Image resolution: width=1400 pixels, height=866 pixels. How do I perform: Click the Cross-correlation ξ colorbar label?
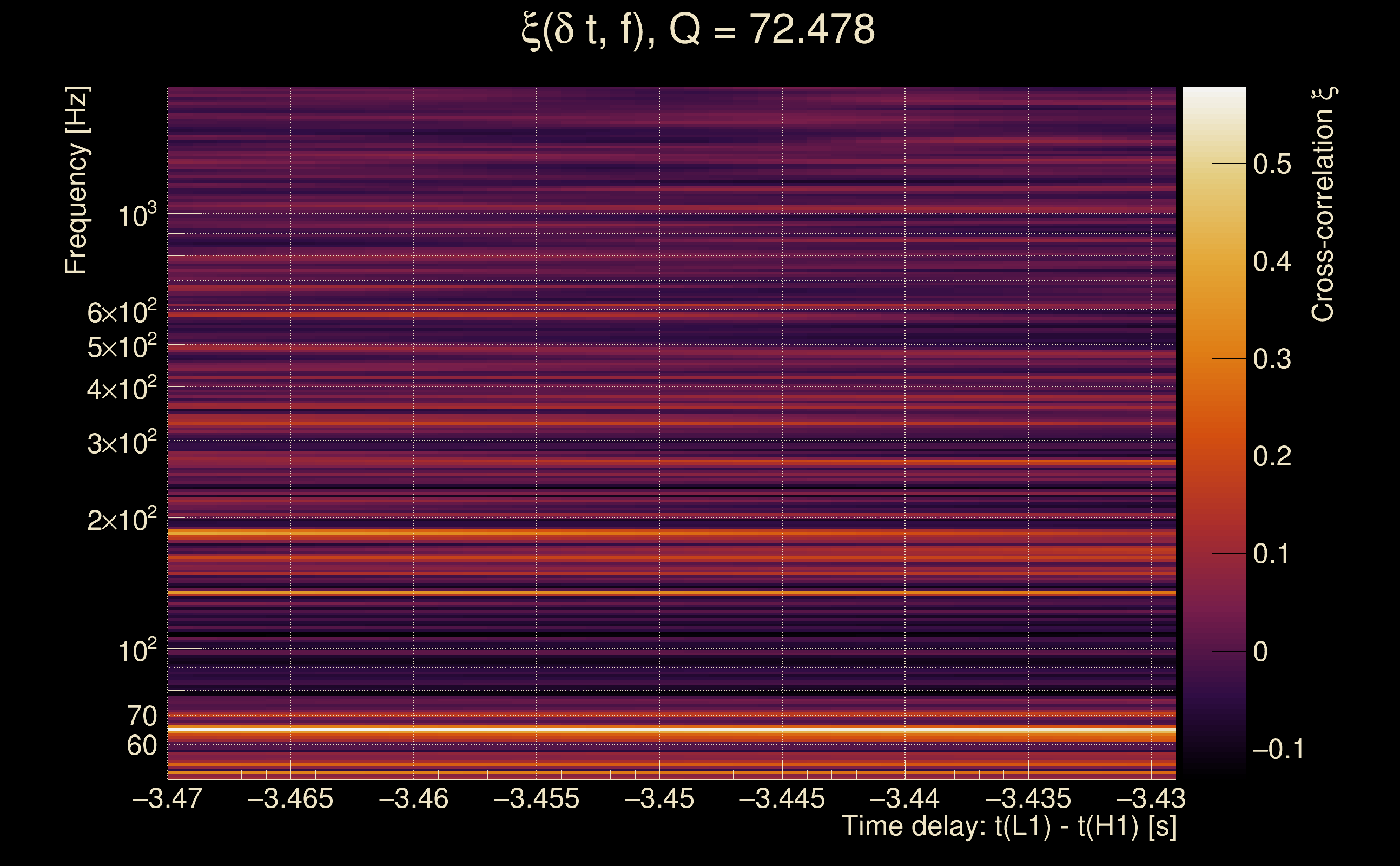tap(1323, 205)
